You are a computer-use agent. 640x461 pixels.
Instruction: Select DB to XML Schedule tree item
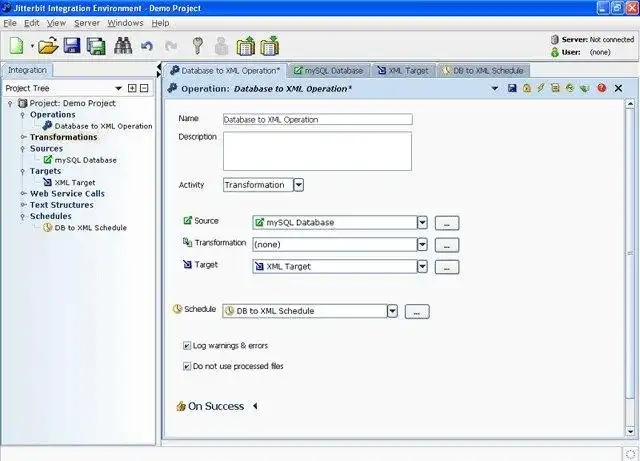pyautogui.click(x=85, y=227)
